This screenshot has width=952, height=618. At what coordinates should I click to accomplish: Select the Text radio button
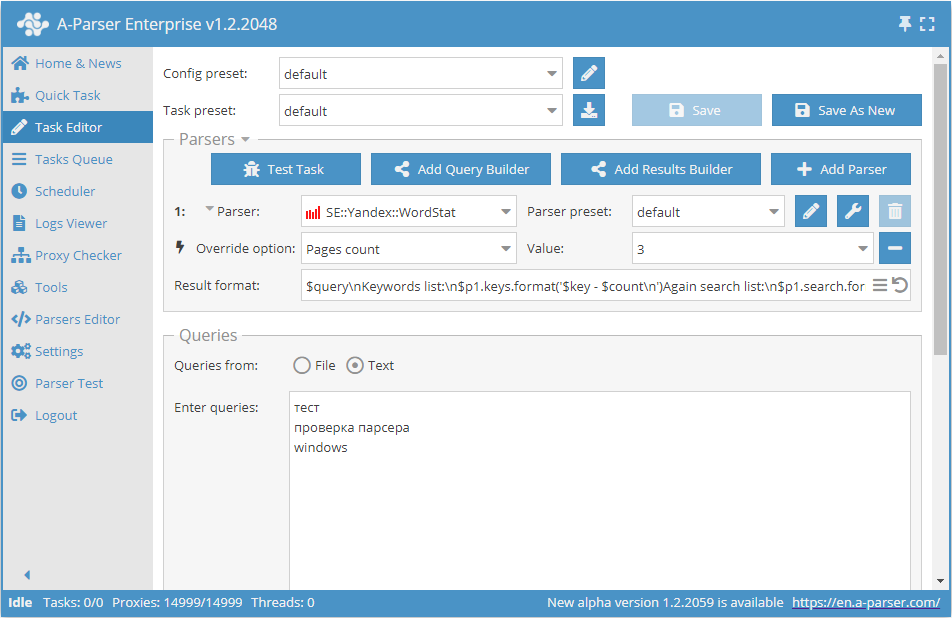(x=354, y=366)
